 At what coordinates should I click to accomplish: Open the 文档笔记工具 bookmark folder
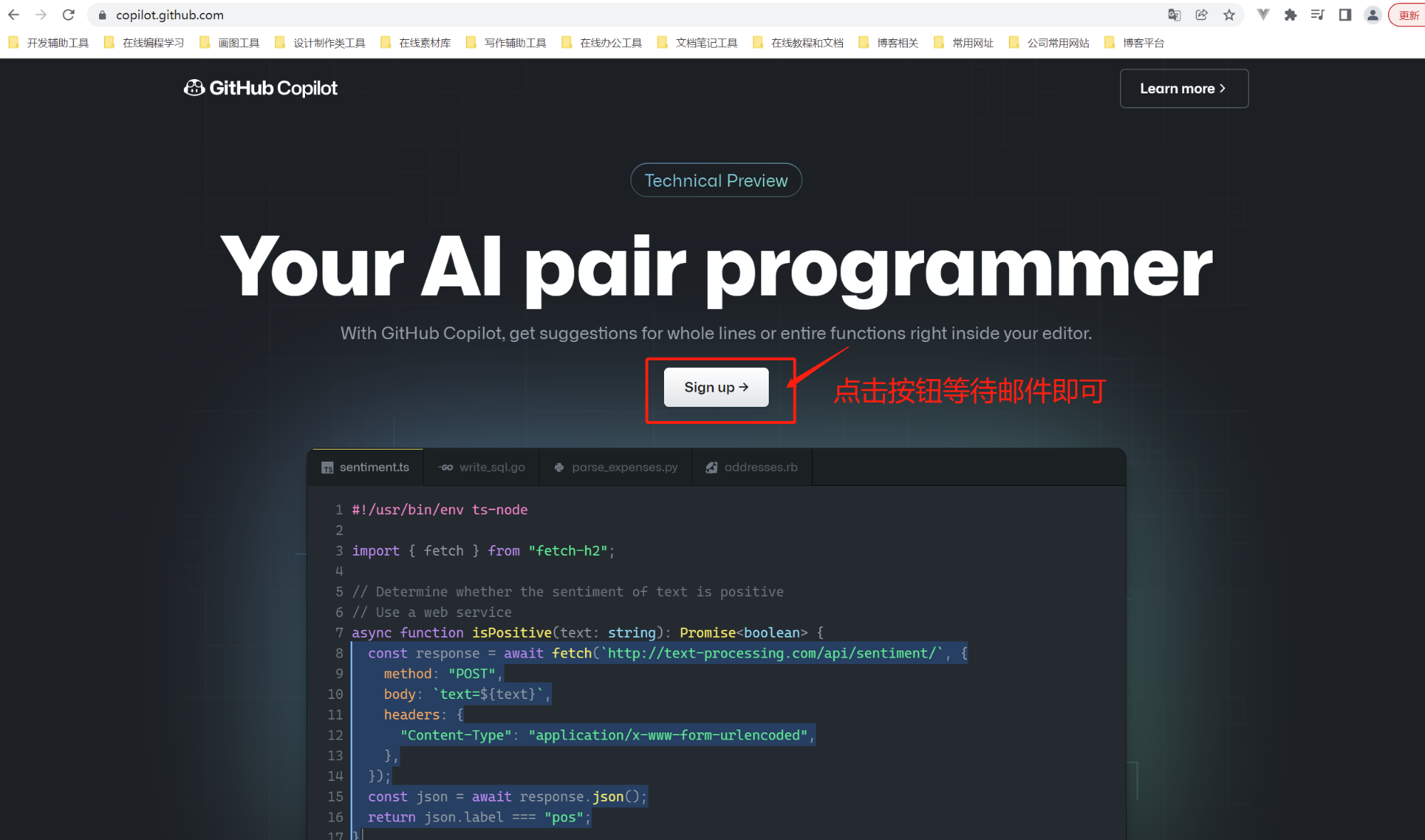point(698,43)
